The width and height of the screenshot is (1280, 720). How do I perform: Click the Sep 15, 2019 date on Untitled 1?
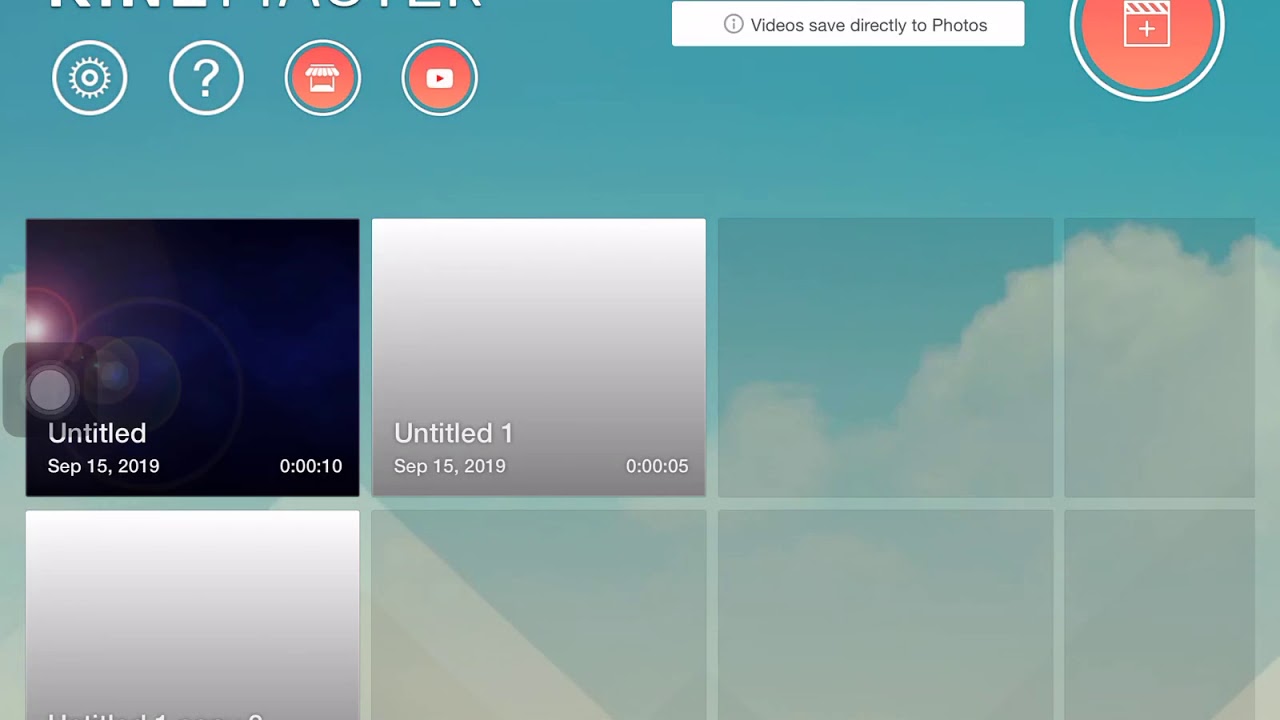click(449, 466)
